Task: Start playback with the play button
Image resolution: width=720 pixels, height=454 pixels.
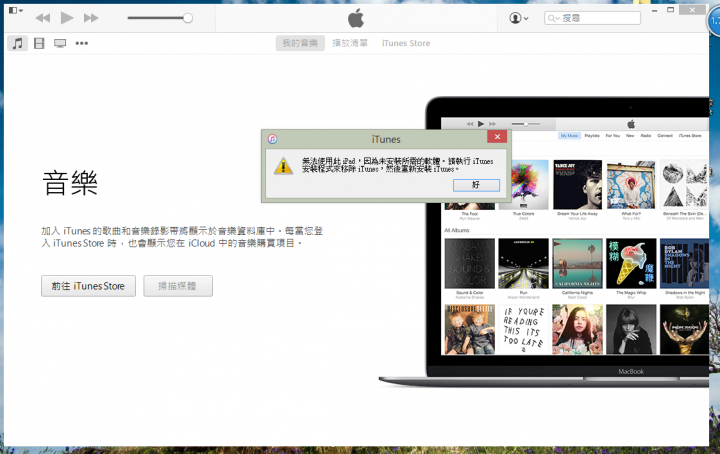Action: (67, 18)
